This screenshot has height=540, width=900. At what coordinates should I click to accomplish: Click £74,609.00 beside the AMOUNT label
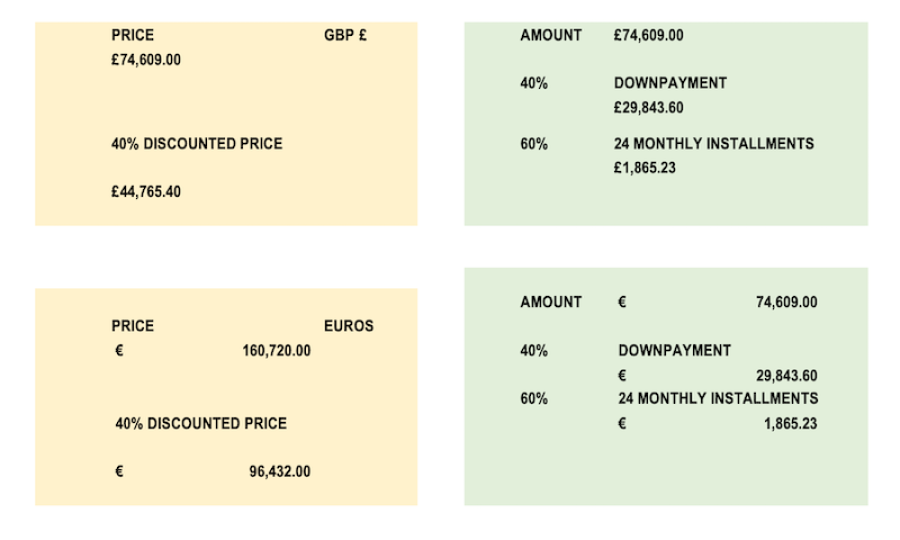coord(648,35)
